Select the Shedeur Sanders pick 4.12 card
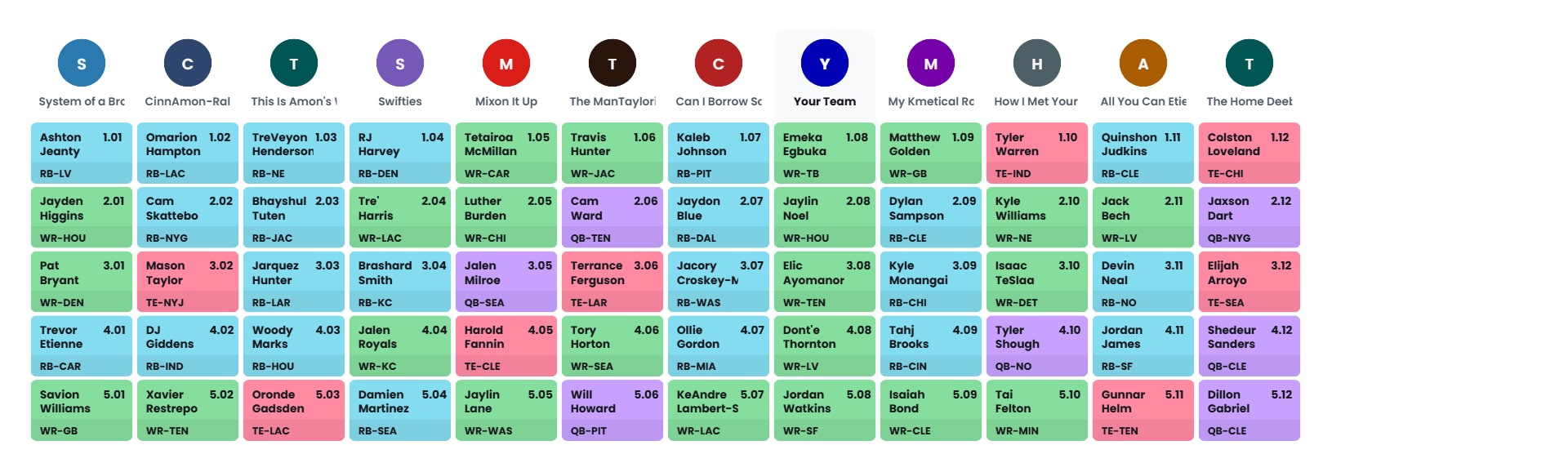The height and width of the screenshot is (472, 1568). click(x=1249, y=345)
